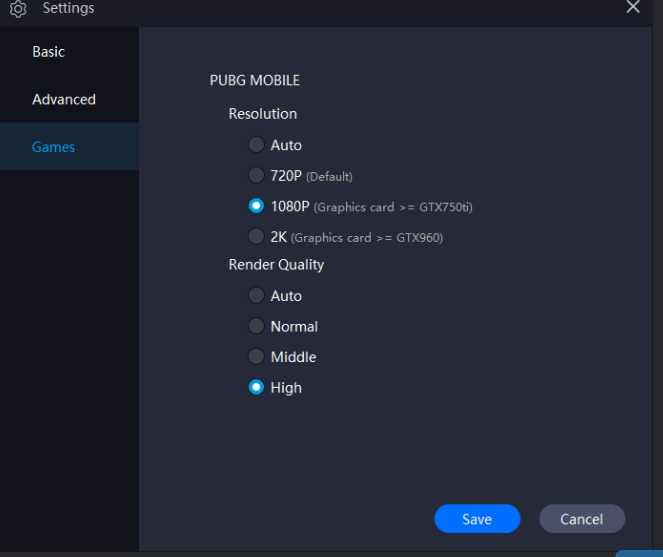Click the GTX750ti graphics card note
This screenshot has width=663, height=557.
[393, 207]
